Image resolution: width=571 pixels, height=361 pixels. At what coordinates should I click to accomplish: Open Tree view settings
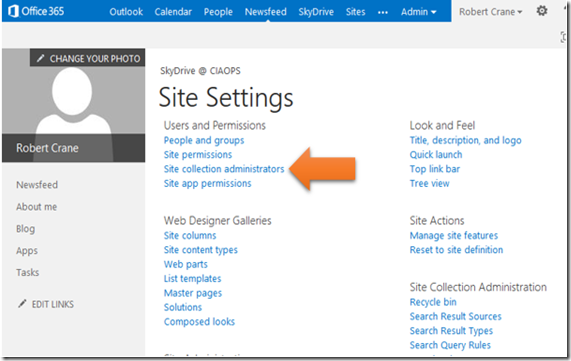point(429,183)
